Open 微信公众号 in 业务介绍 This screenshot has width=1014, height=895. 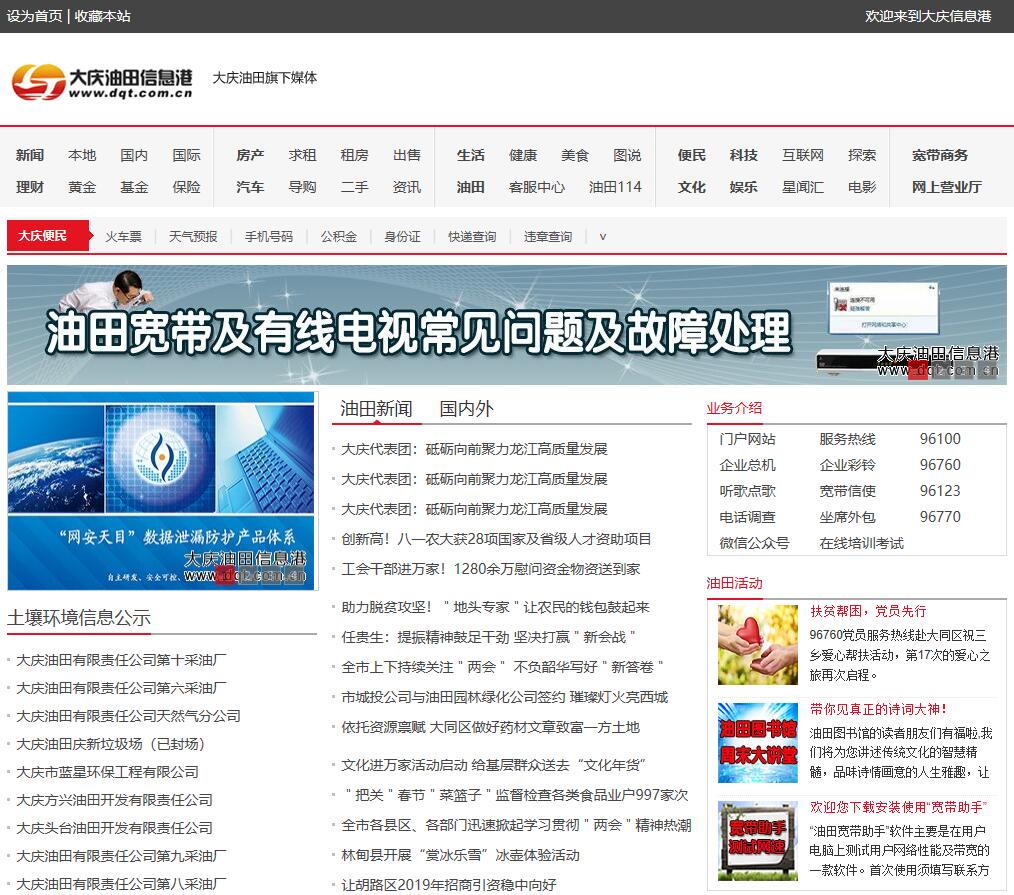[755, 543]
